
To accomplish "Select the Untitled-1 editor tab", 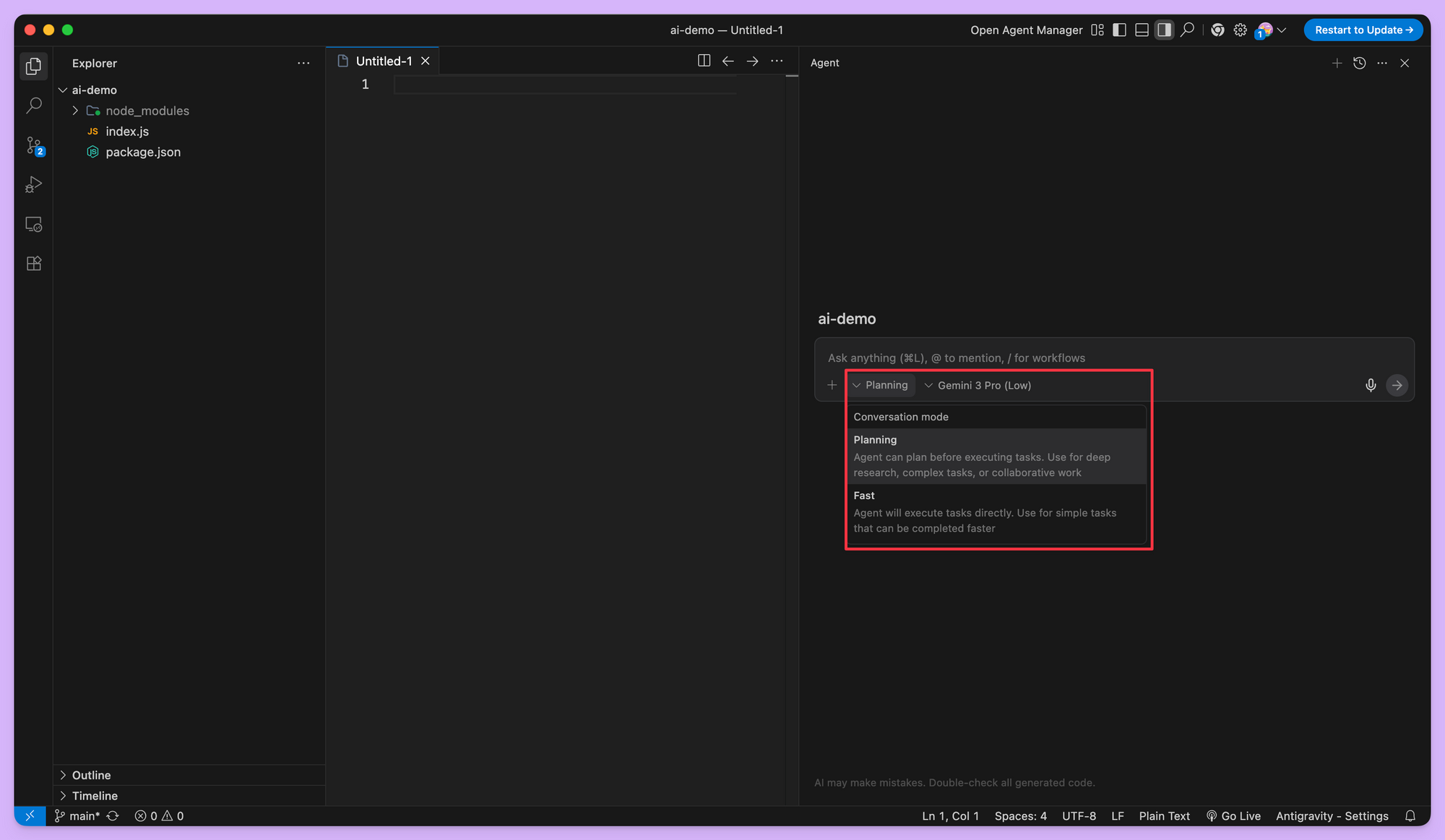I will 383,61.
